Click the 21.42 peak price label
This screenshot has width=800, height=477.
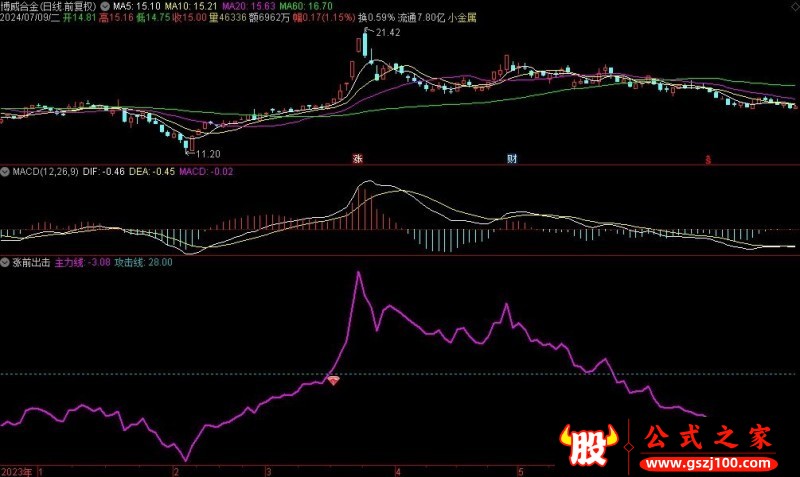coord(388,33)
